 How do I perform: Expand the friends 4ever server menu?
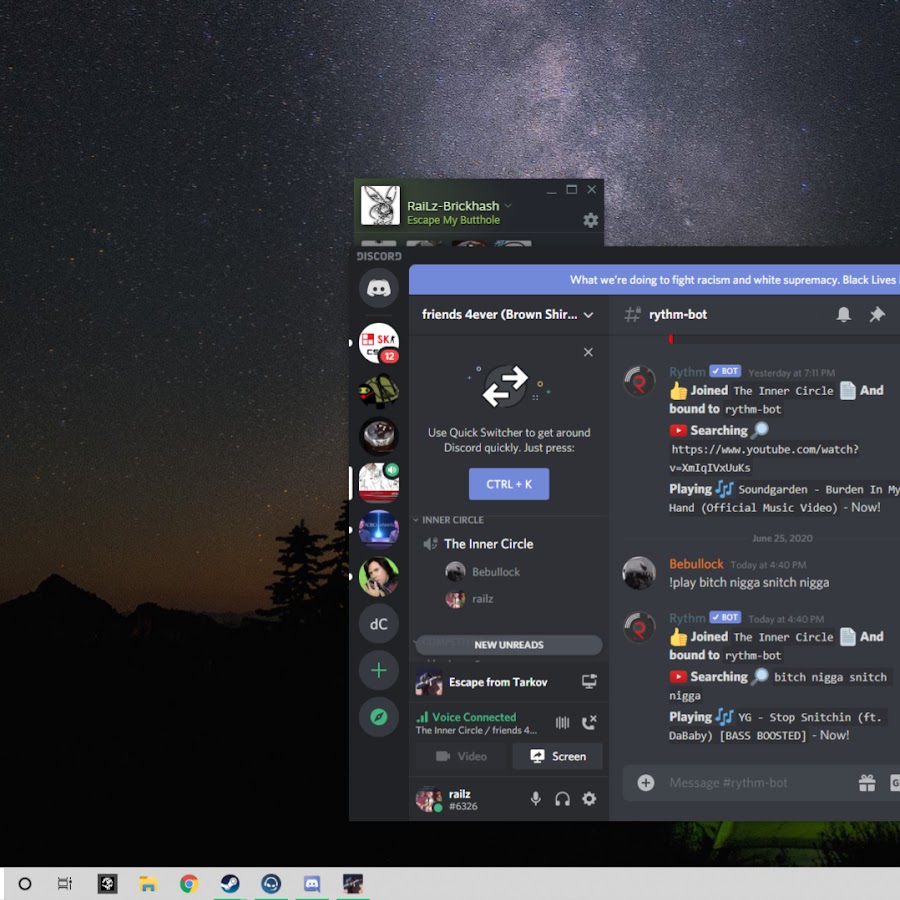509,315
